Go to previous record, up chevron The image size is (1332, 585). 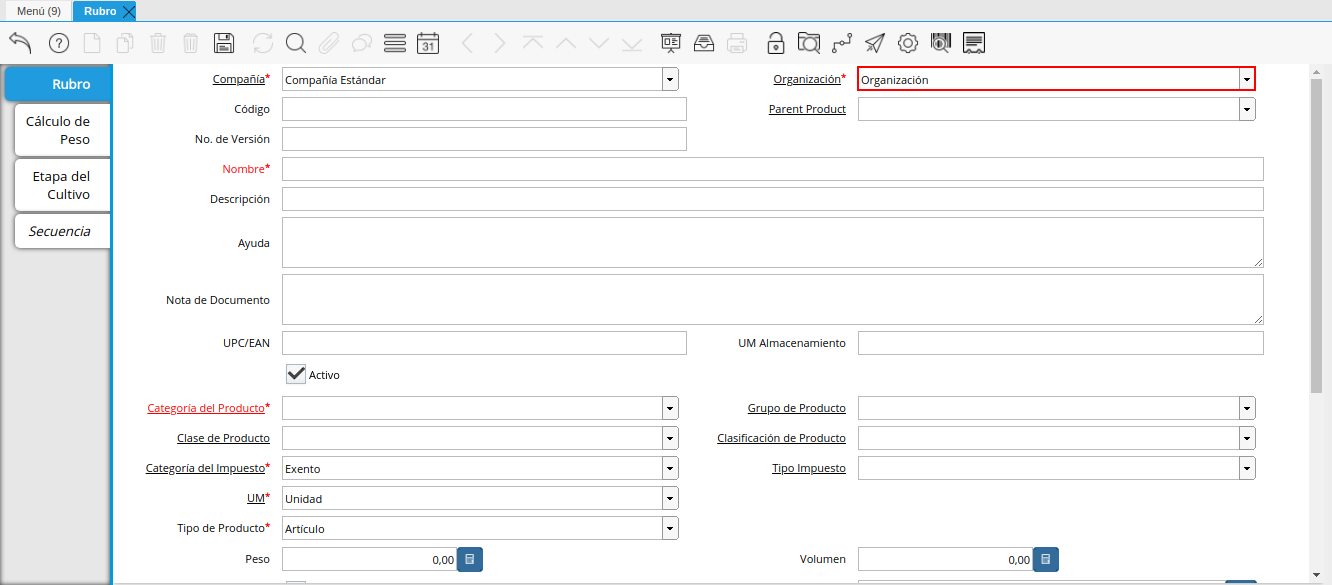pyautogui.click(x=566, y=43)
